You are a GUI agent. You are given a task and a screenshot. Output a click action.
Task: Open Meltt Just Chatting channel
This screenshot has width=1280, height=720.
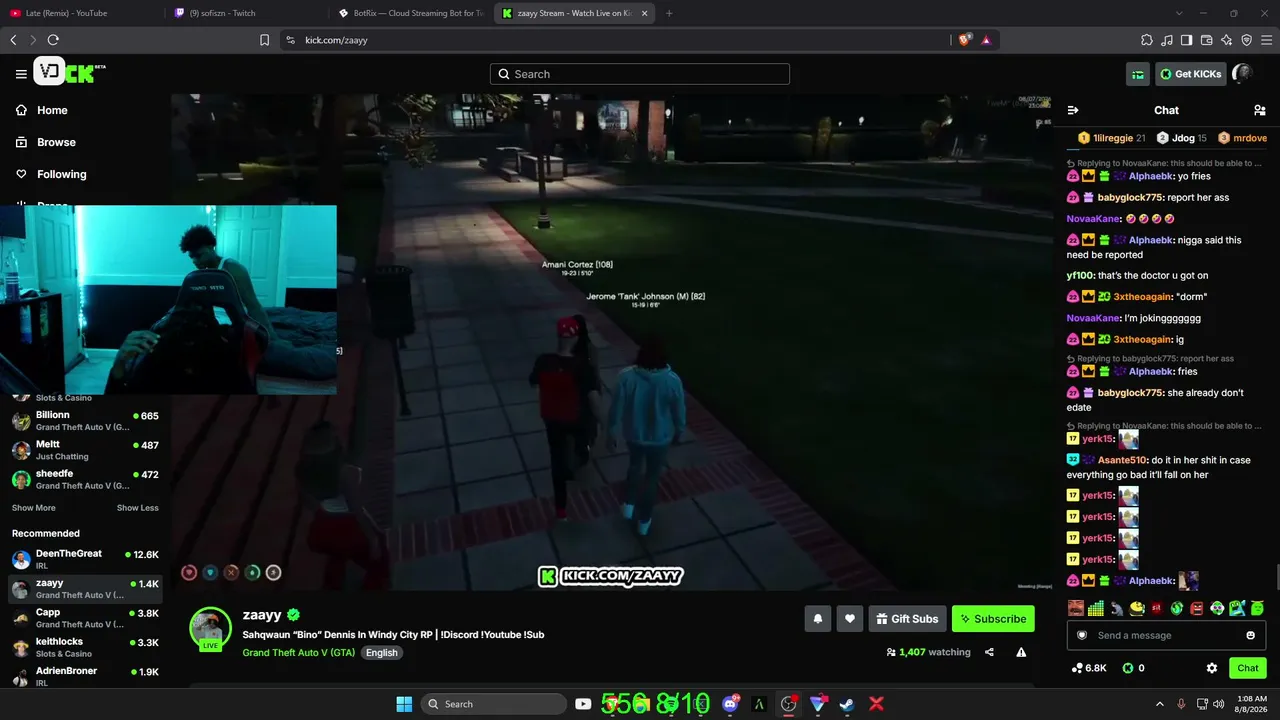pos(85,450)
